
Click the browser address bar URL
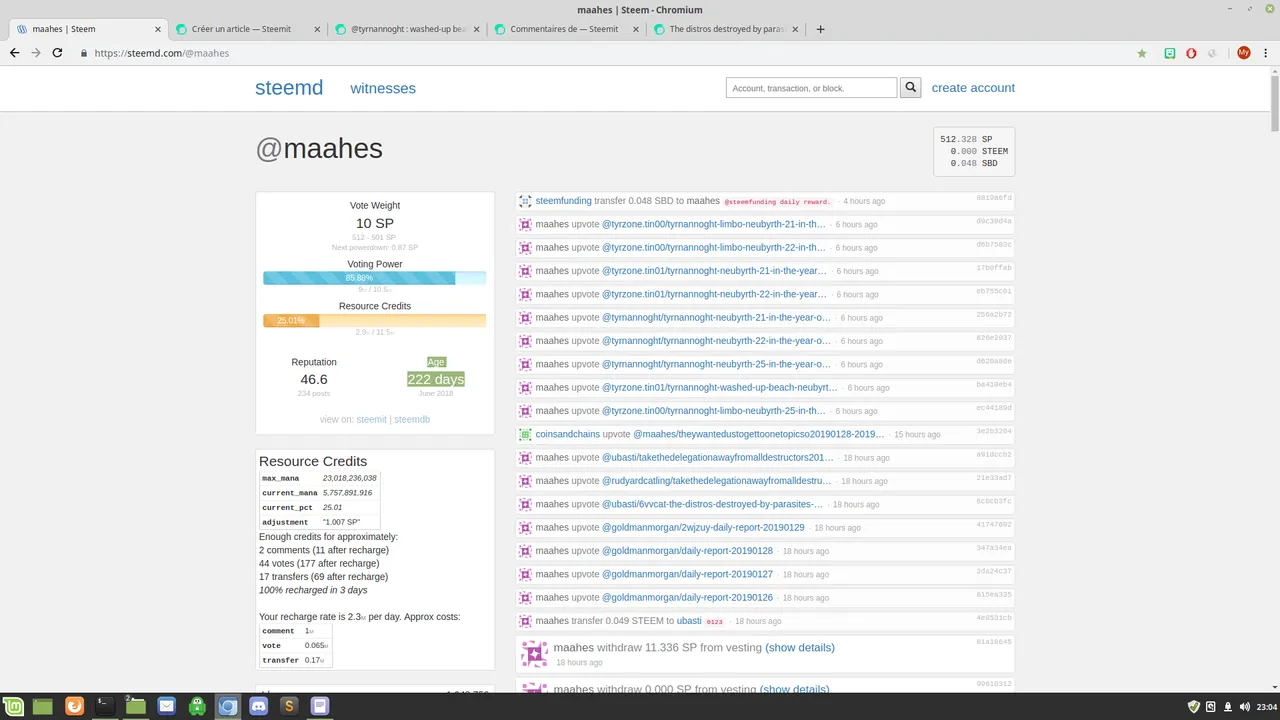161,53
